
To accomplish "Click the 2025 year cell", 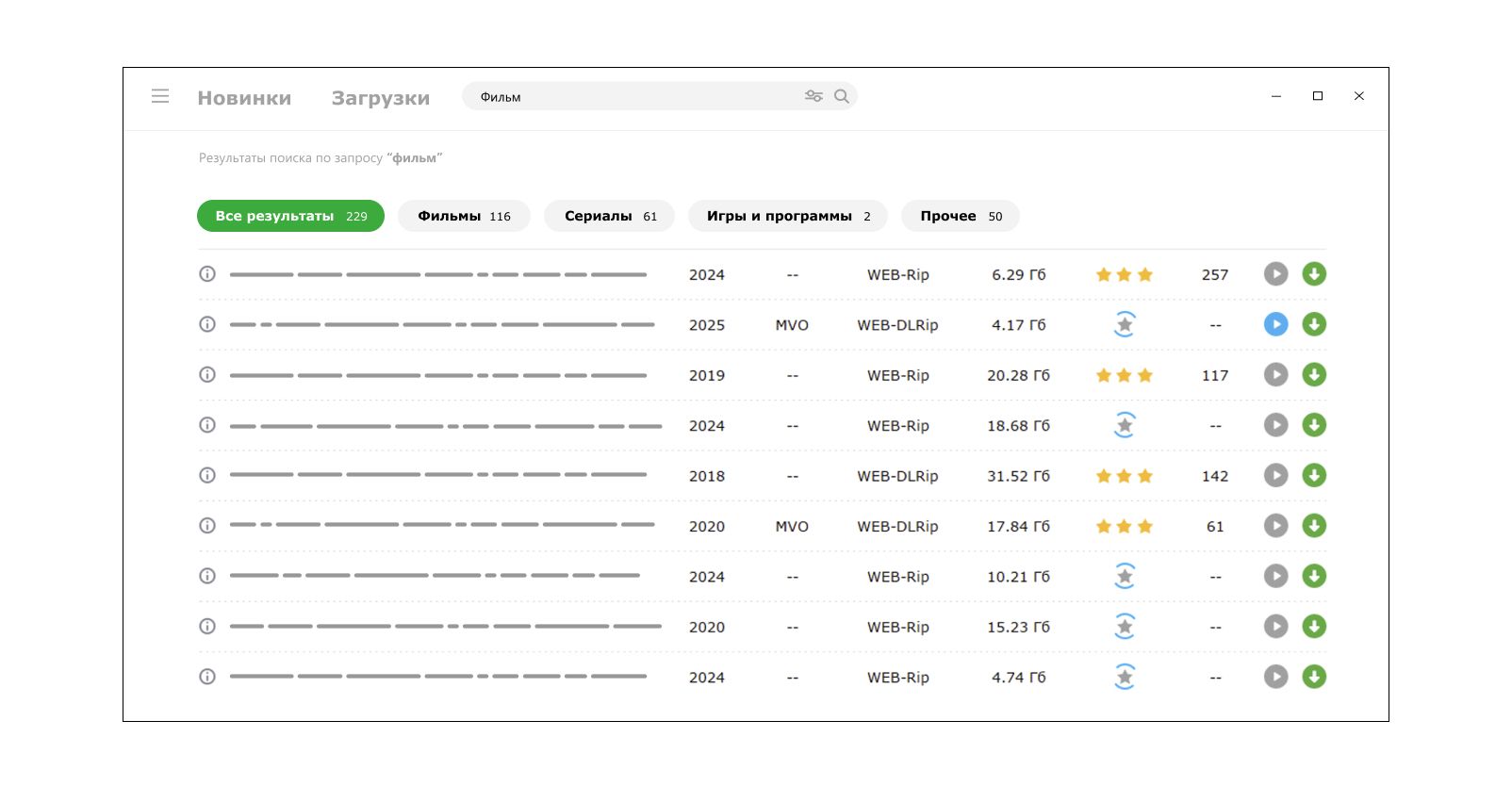I will pyautogui.click(x=707, y=325).
